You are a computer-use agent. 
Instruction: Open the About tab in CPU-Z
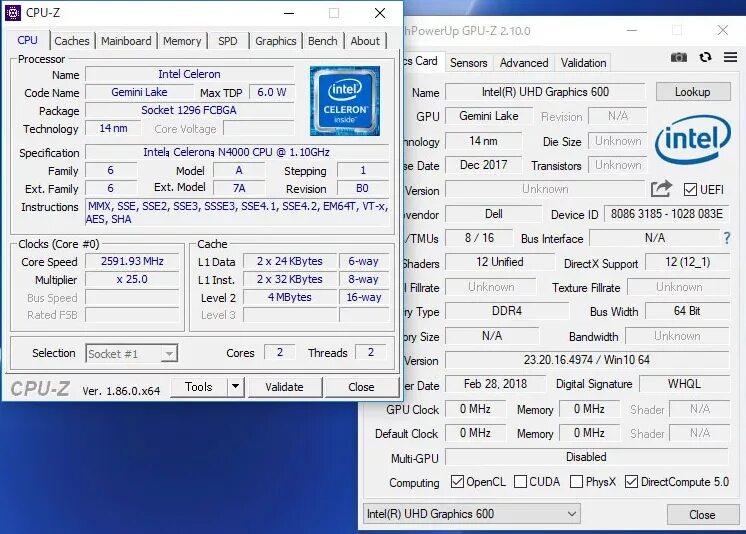click(365, 41)
